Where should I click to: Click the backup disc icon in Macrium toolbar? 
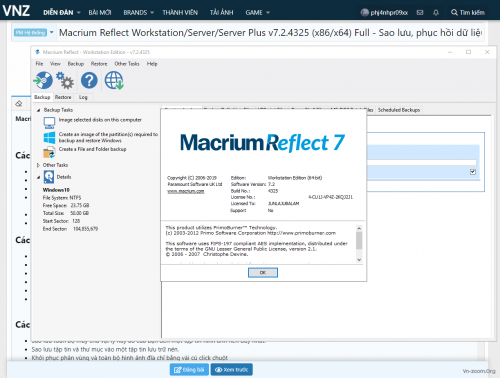coord(43,80)
